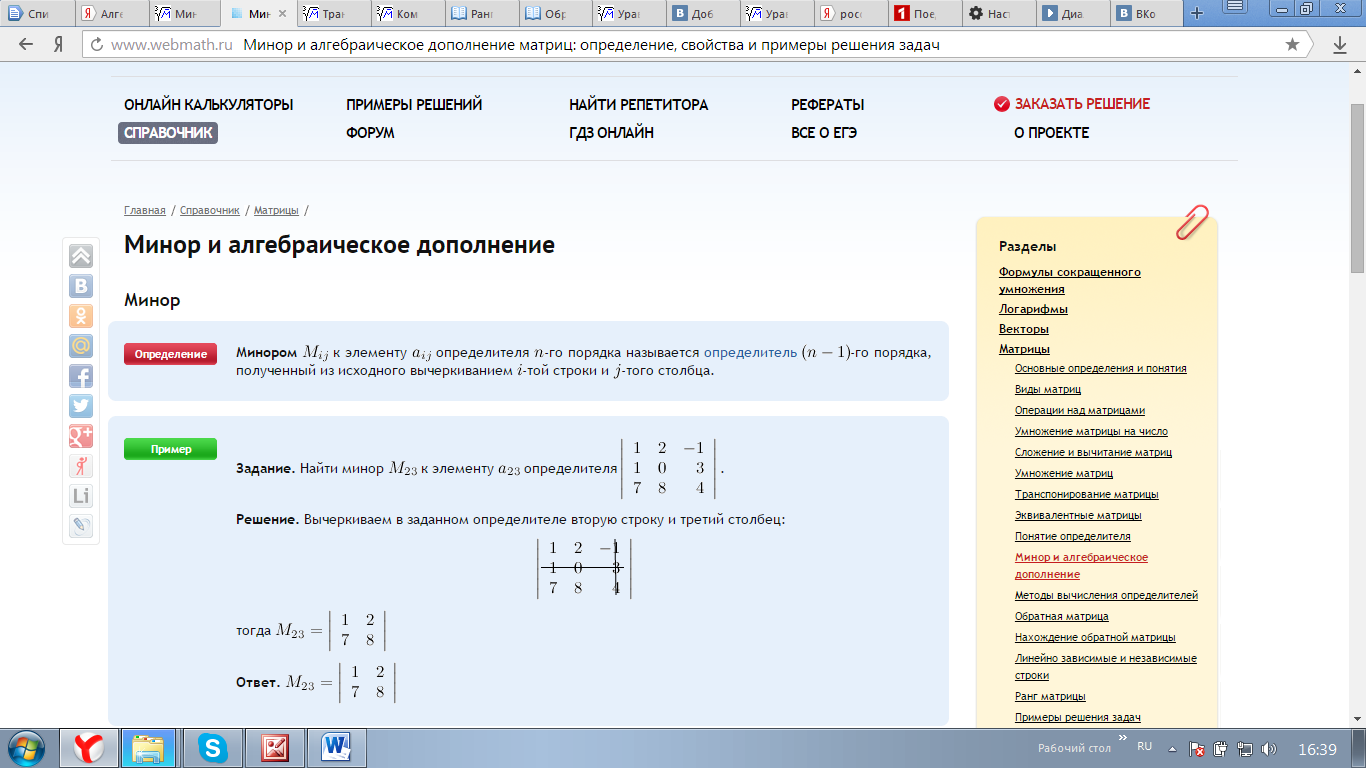Open НАЙТИ РЕПЕТИТОРА menu item
The image size is (1366, 768).
638,104
